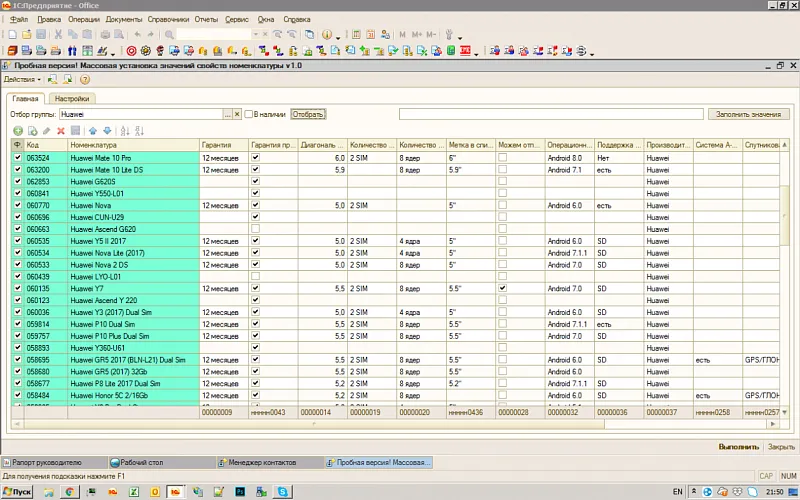
Task: Uncheck row checkbox for Huawei Nova
Action: point(18,205)
